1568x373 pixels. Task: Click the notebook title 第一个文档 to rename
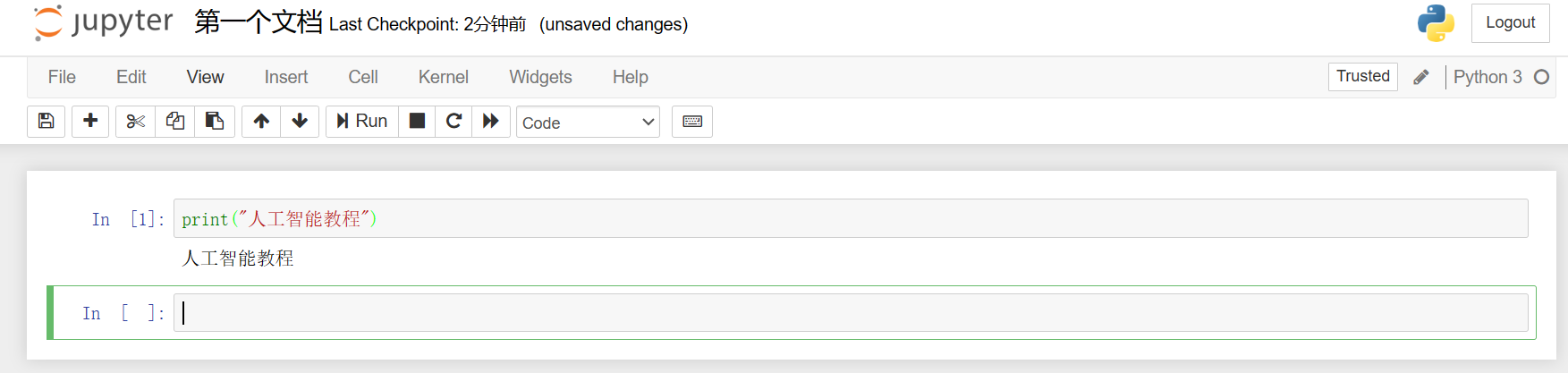[259, 22]
